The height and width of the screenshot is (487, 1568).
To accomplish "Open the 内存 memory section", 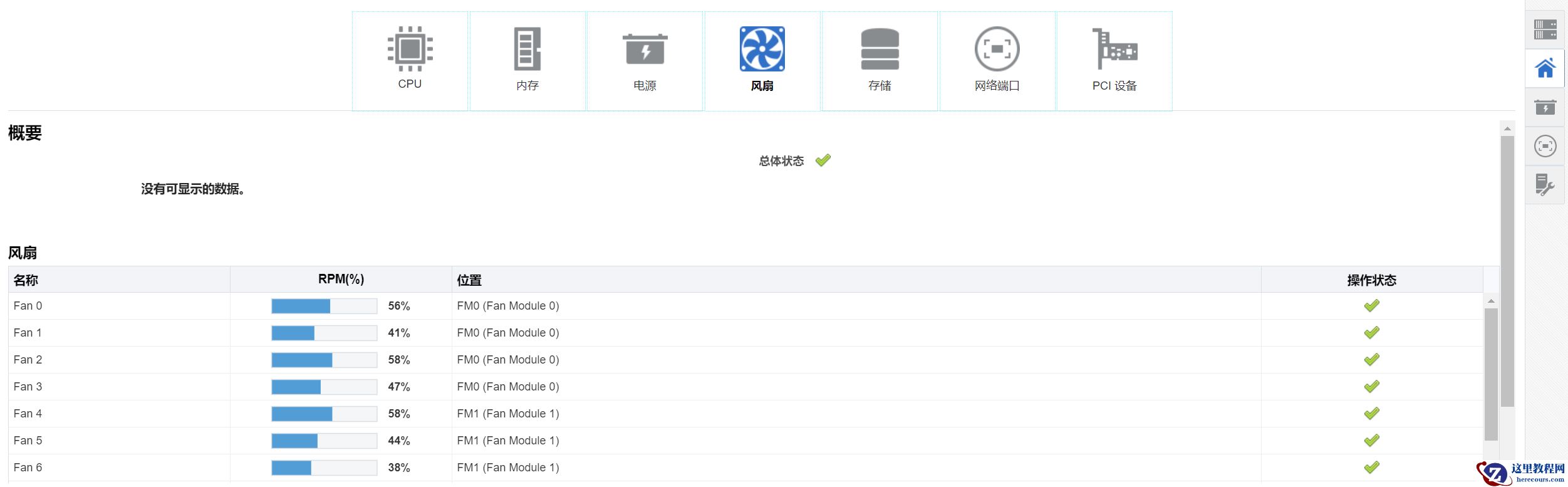I will point(527,61).
